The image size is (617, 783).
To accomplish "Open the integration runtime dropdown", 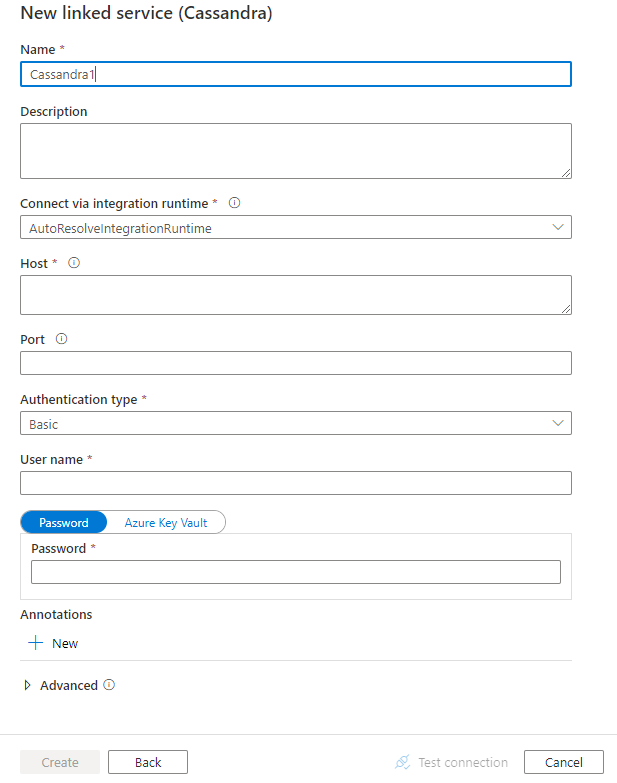I will click(296, 228).
